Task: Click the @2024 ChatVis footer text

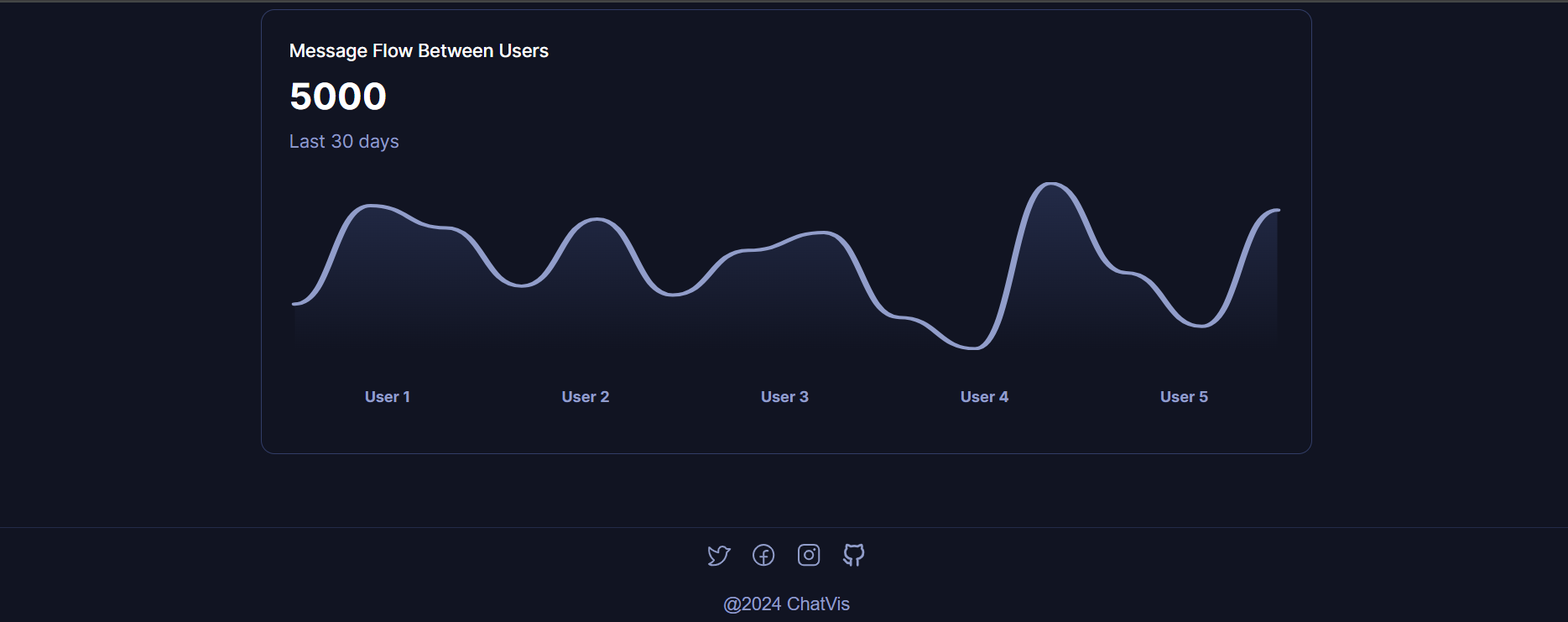Action: [x=786, y=604]
